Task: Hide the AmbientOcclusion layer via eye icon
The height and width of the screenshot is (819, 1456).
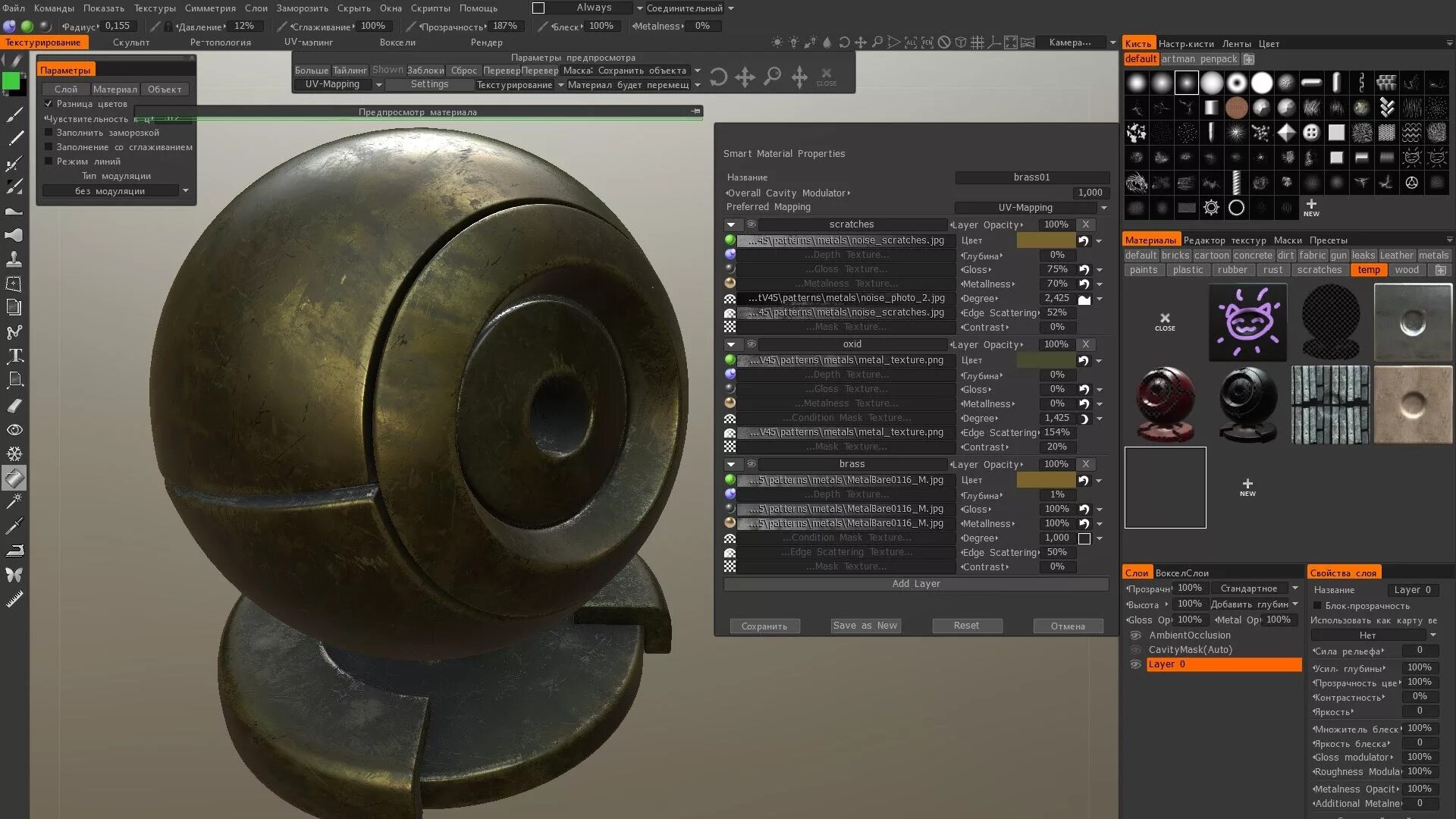Action: pos(1135,635)
